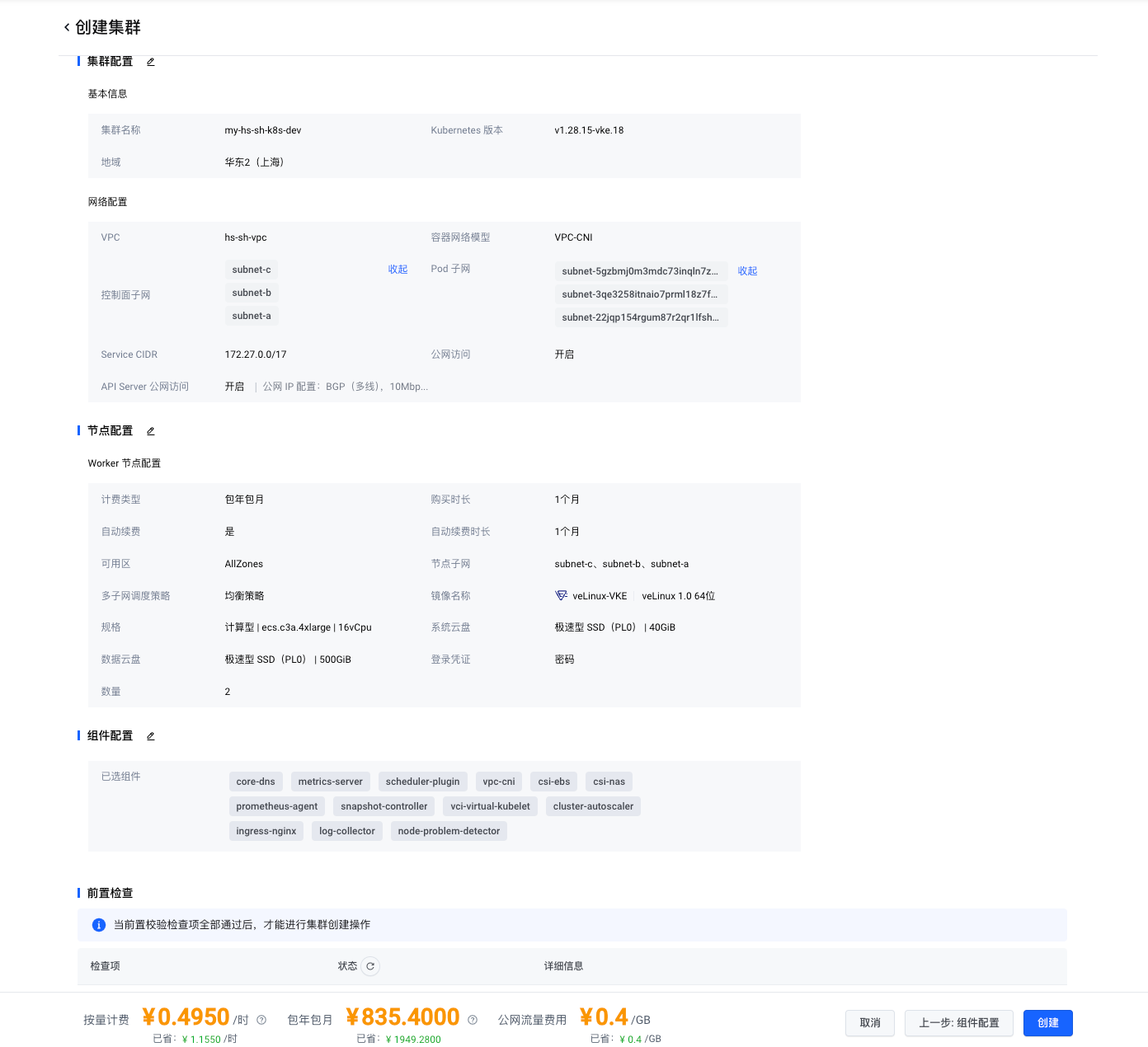Screen dimensions: 1148x1047
Task: Click the back arrow beside 创建集群
Action: (67, 27)
